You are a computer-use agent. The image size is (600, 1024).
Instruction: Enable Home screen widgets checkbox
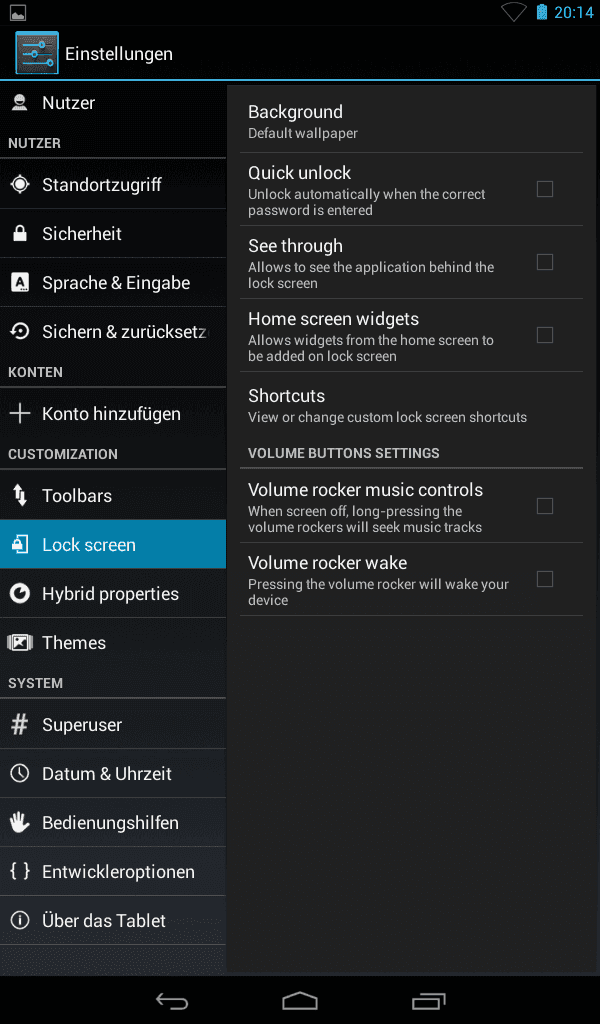(x=545, y=336)
